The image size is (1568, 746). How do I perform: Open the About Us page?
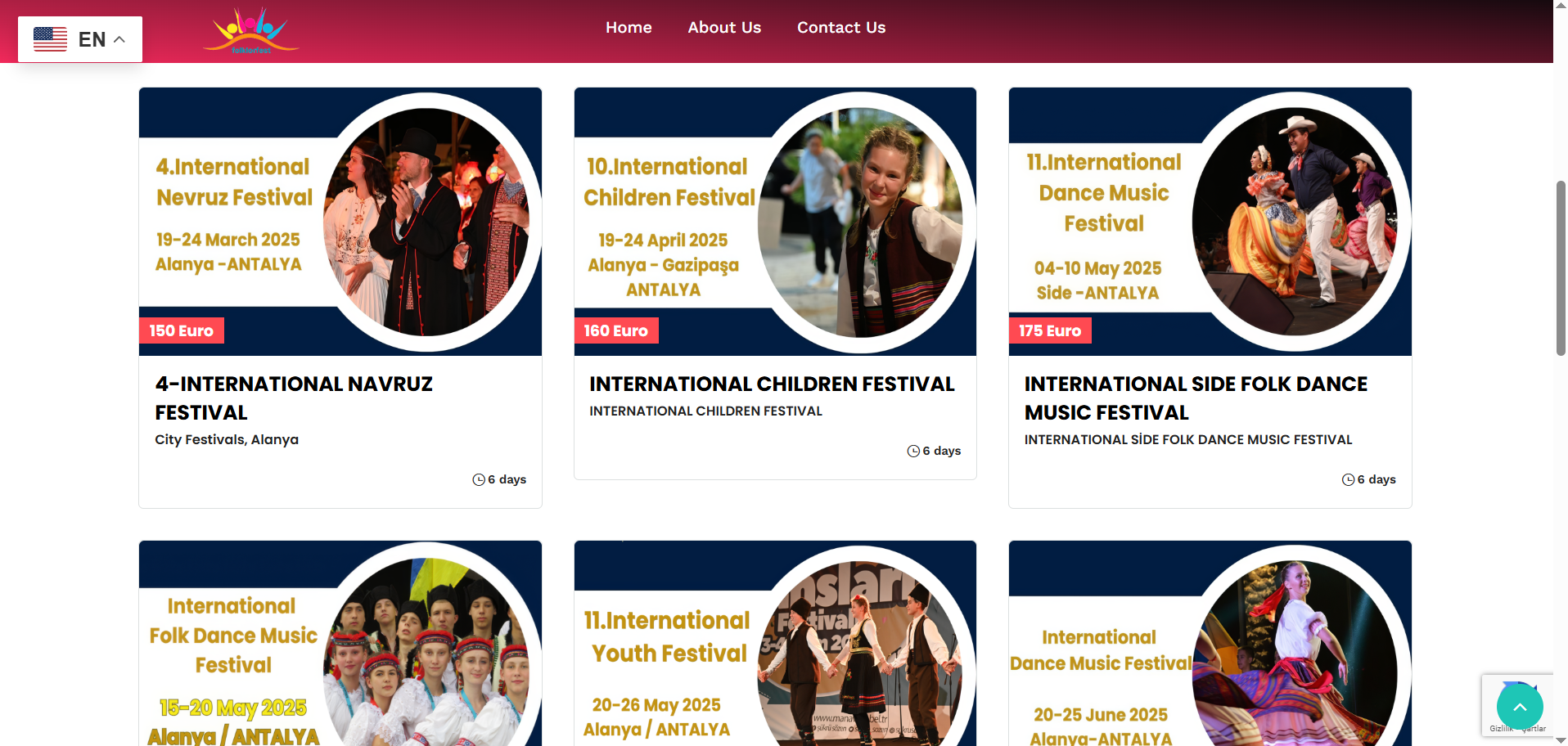724,27
